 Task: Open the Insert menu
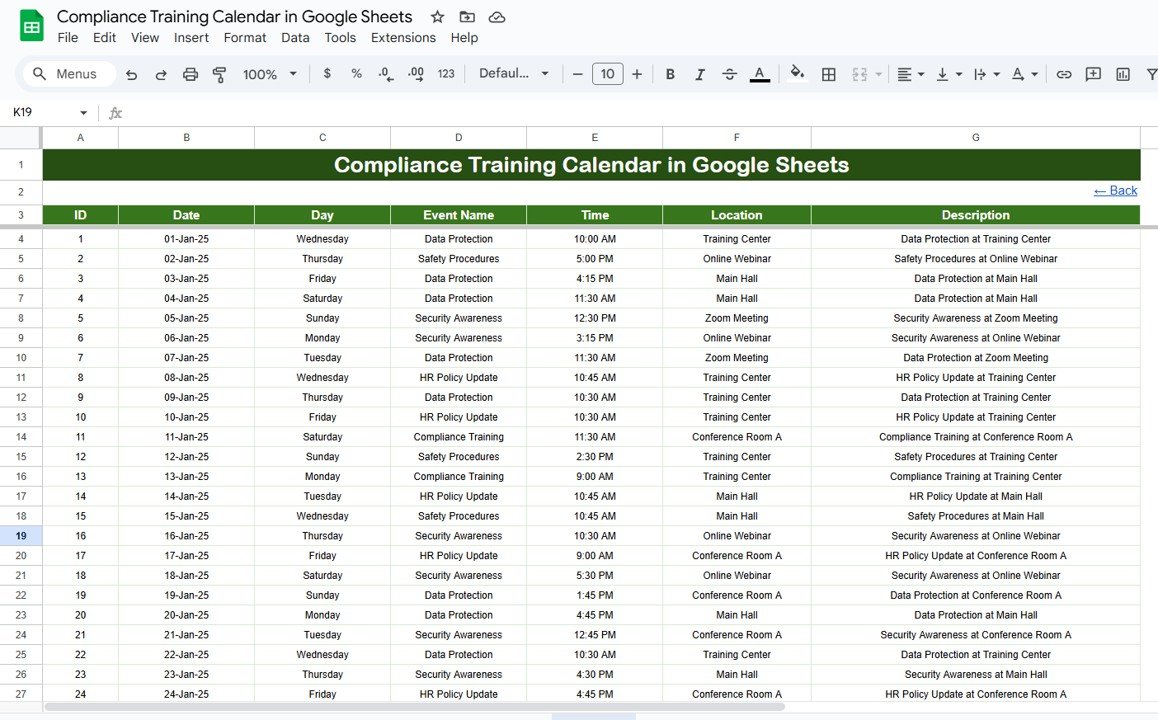pos(191,38)
